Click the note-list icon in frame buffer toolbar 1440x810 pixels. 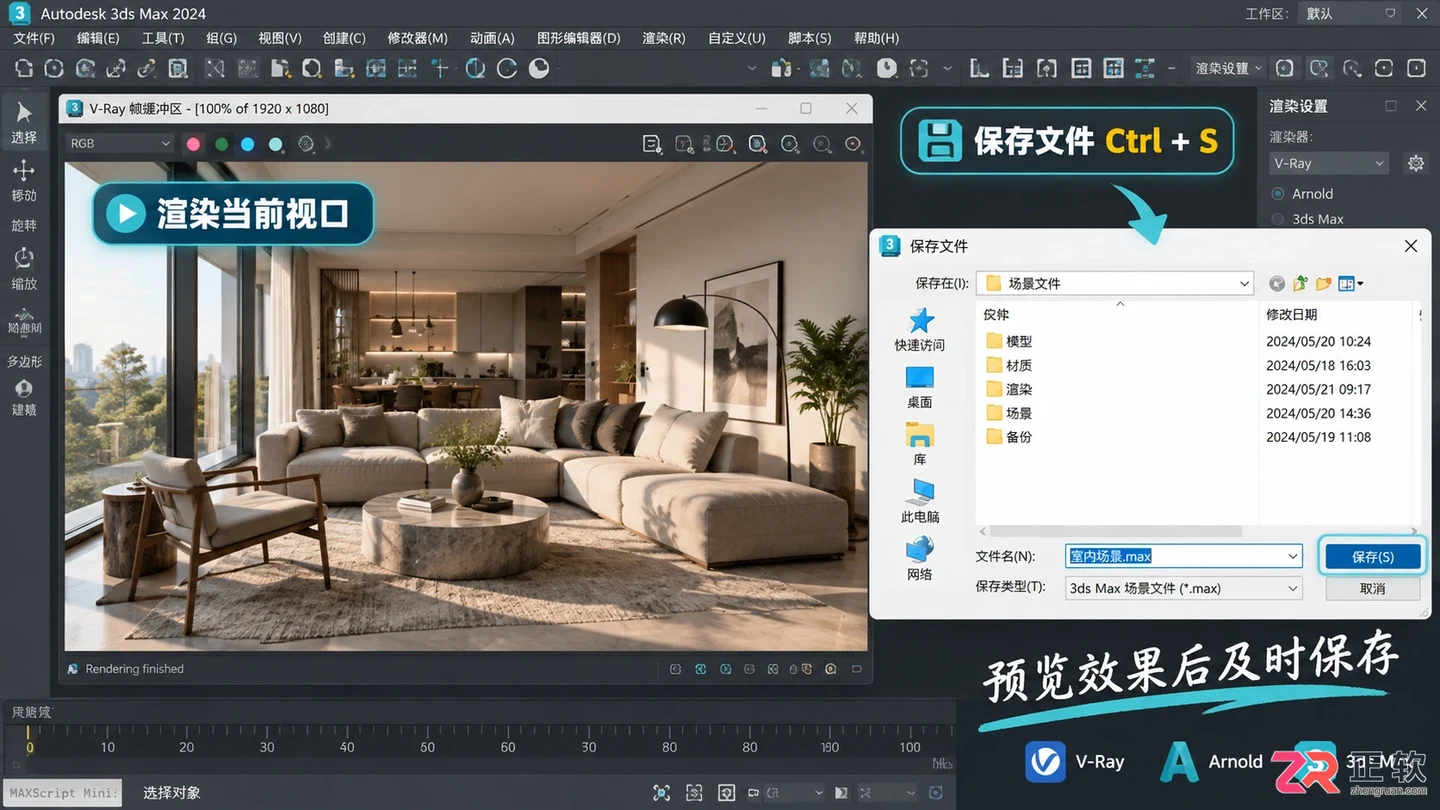click(652, 144)
